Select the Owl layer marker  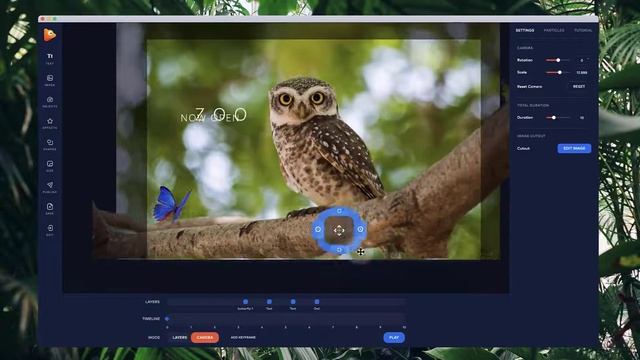point(317,302)
